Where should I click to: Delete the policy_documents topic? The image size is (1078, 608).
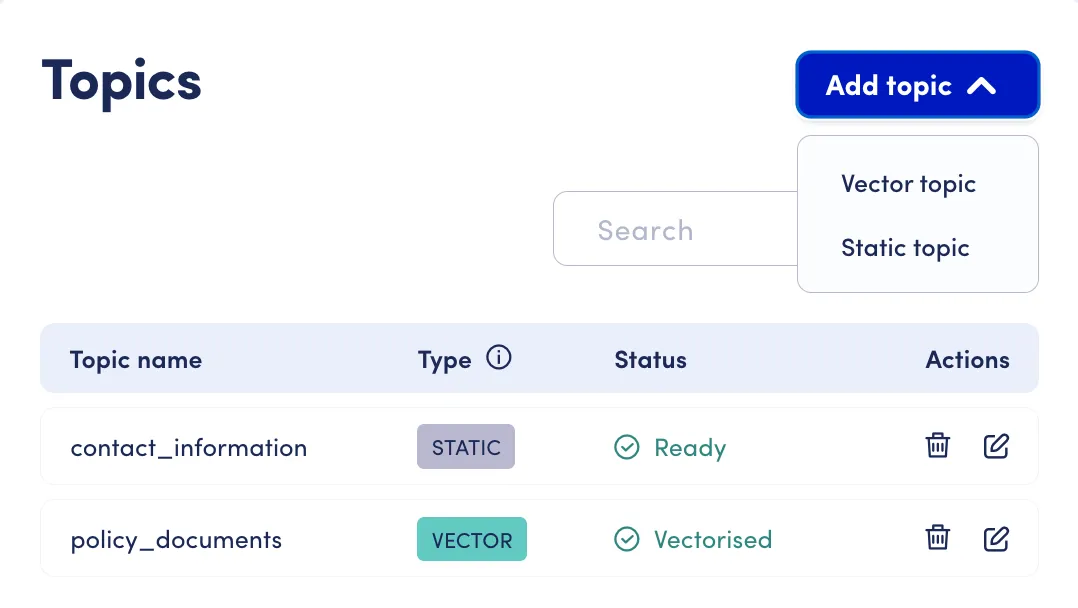[x=938, y=538]
